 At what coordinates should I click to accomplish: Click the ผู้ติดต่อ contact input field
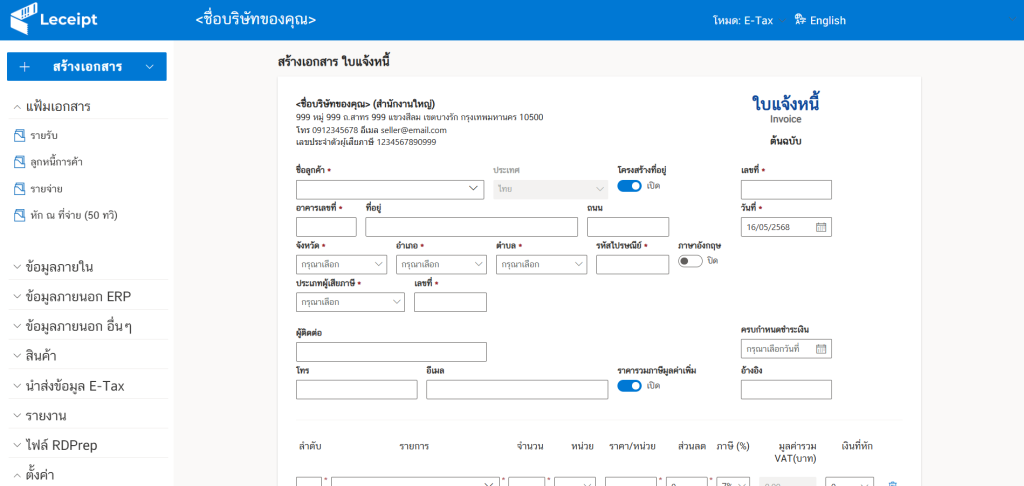coord(391,351)
